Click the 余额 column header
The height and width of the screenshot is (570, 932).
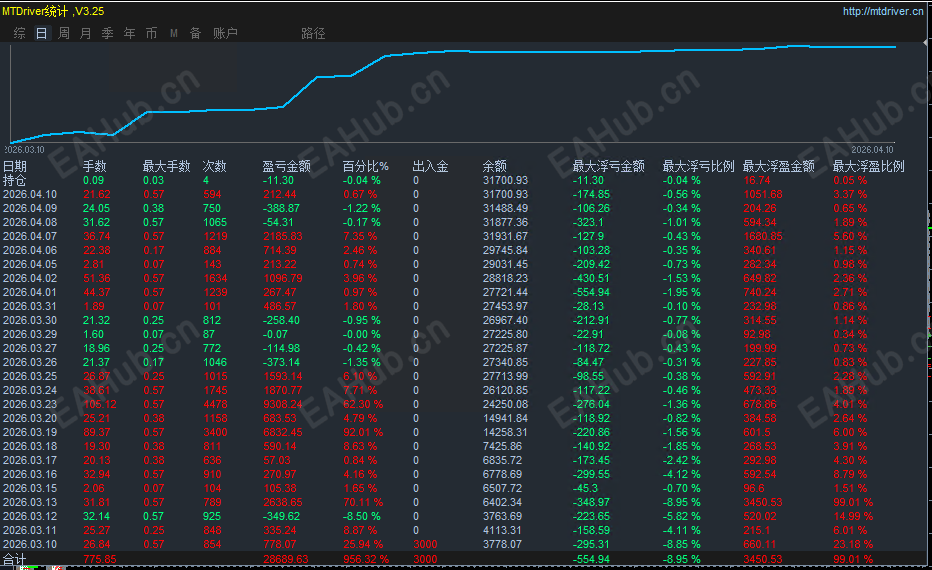pyautogui.click(x=495, y=166)
